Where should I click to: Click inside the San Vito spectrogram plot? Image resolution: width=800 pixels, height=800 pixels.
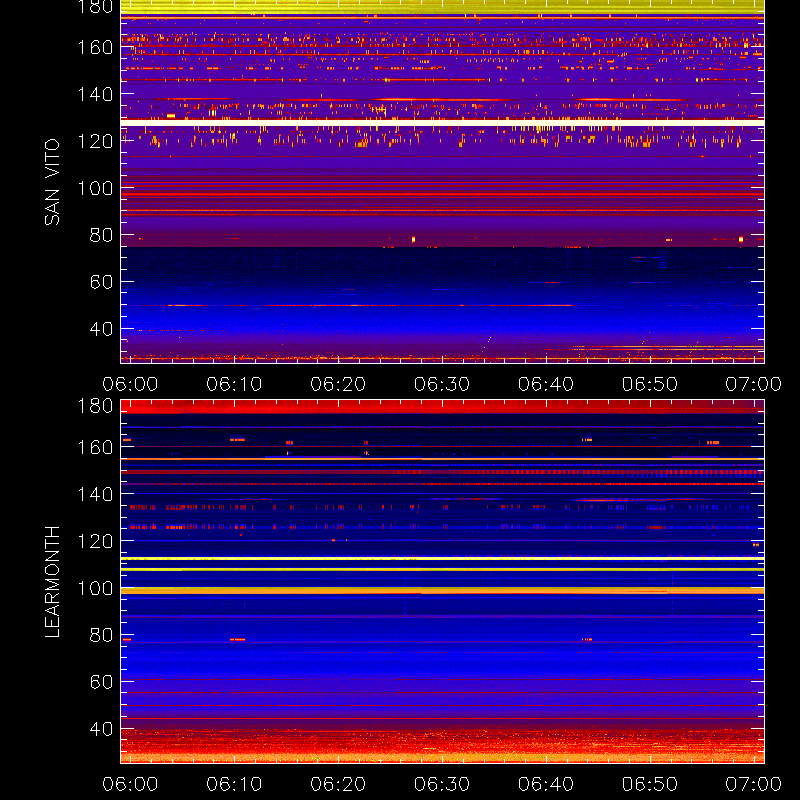click(442, 182)
